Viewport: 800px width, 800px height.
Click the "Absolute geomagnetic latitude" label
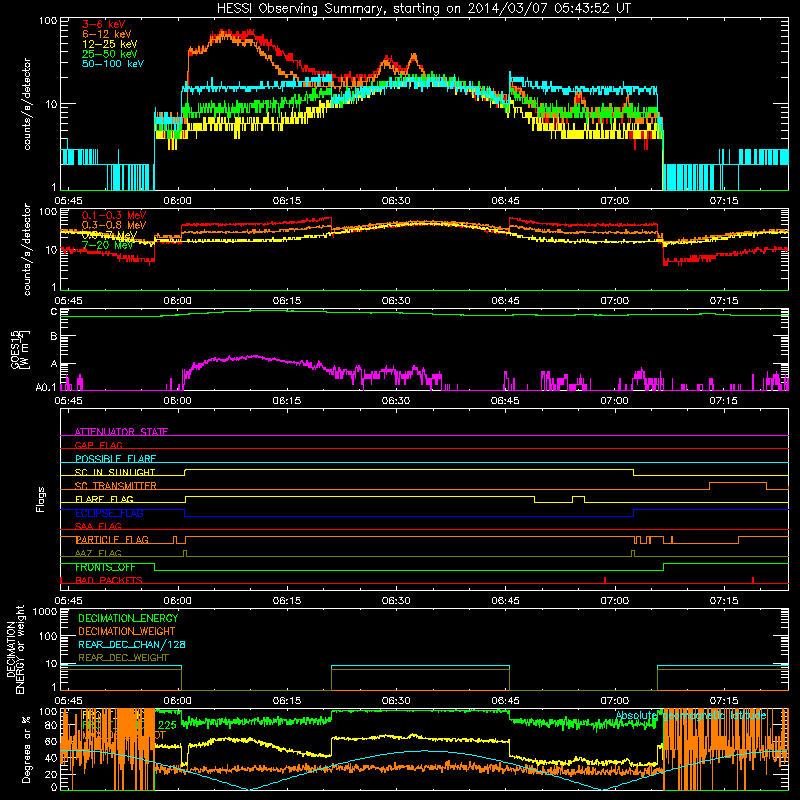click(691, 716)
